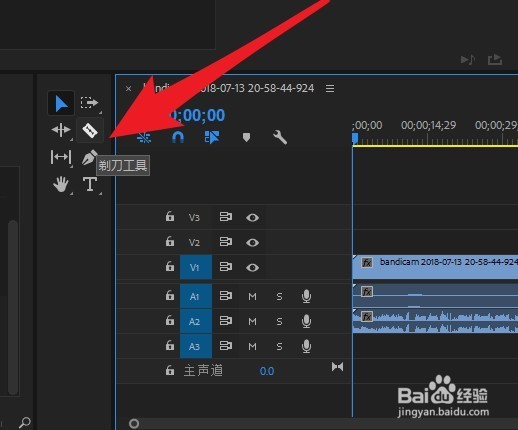The image size is (518, 430).
Task: Solo audio track A3
Action: (279, 347)
